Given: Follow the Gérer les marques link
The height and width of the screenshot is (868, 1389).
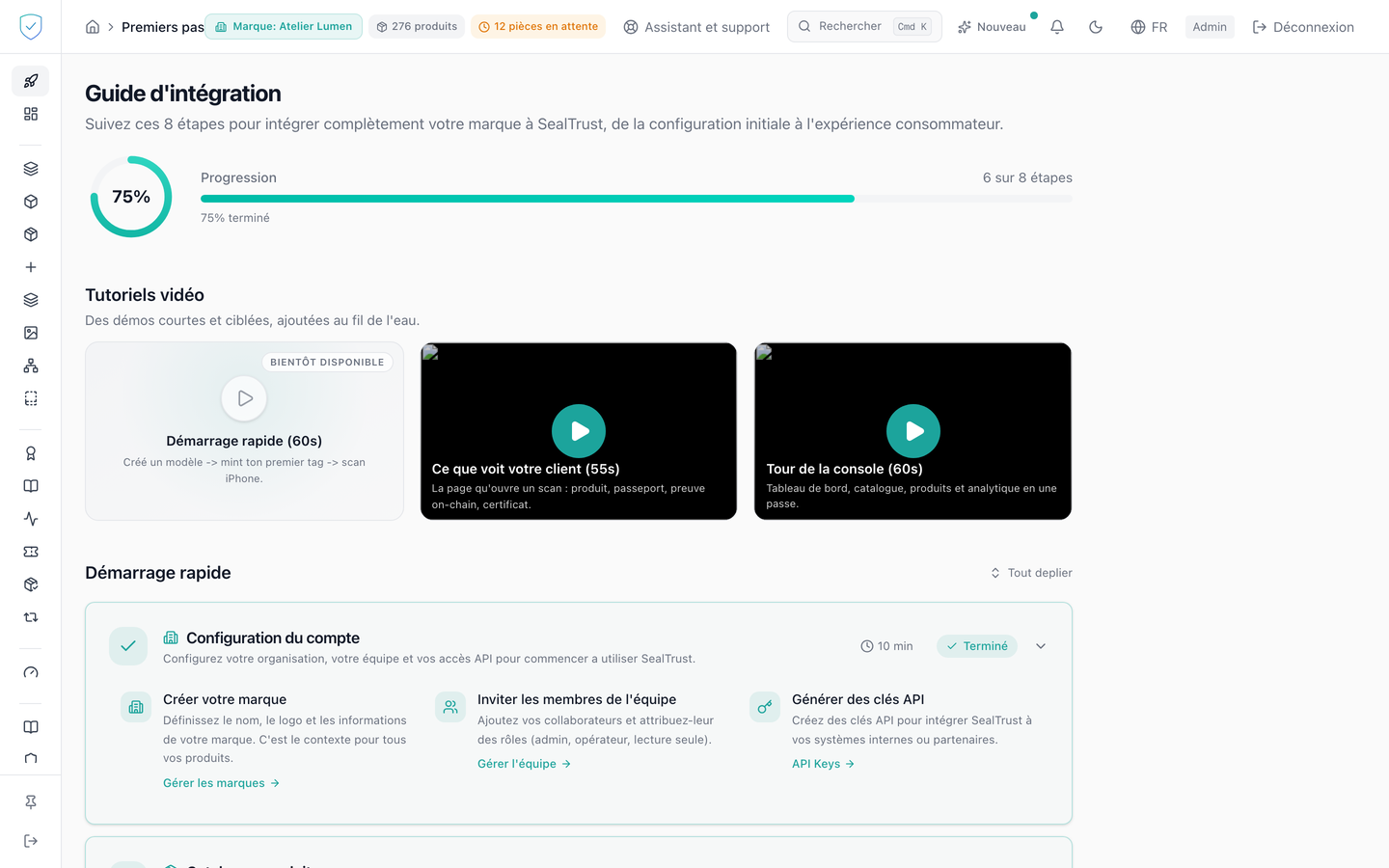Looking at the screenshot, I should pyautogui.click(x=221, y=783).
